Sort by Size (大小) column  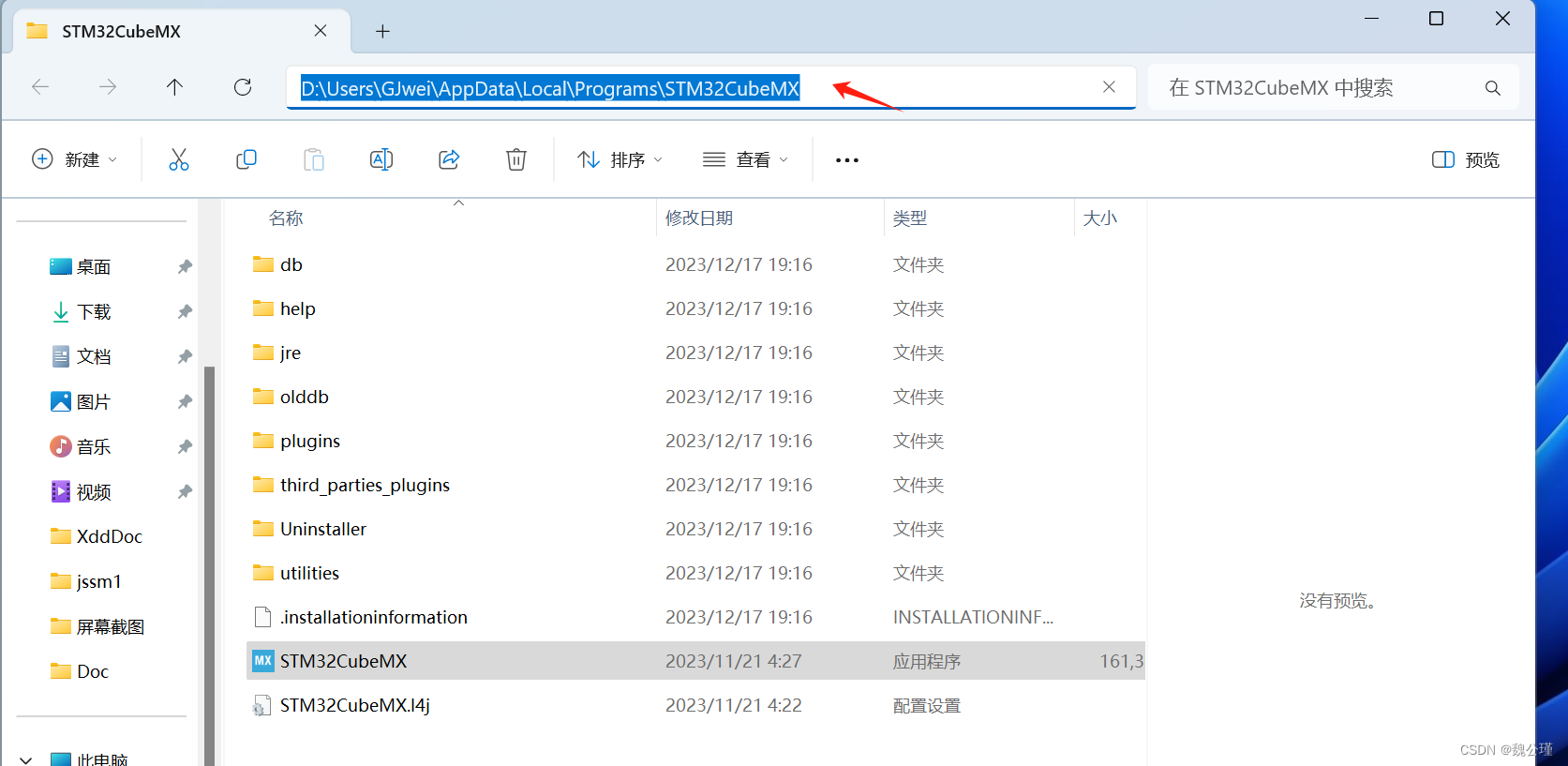[x=1100, y=218]
